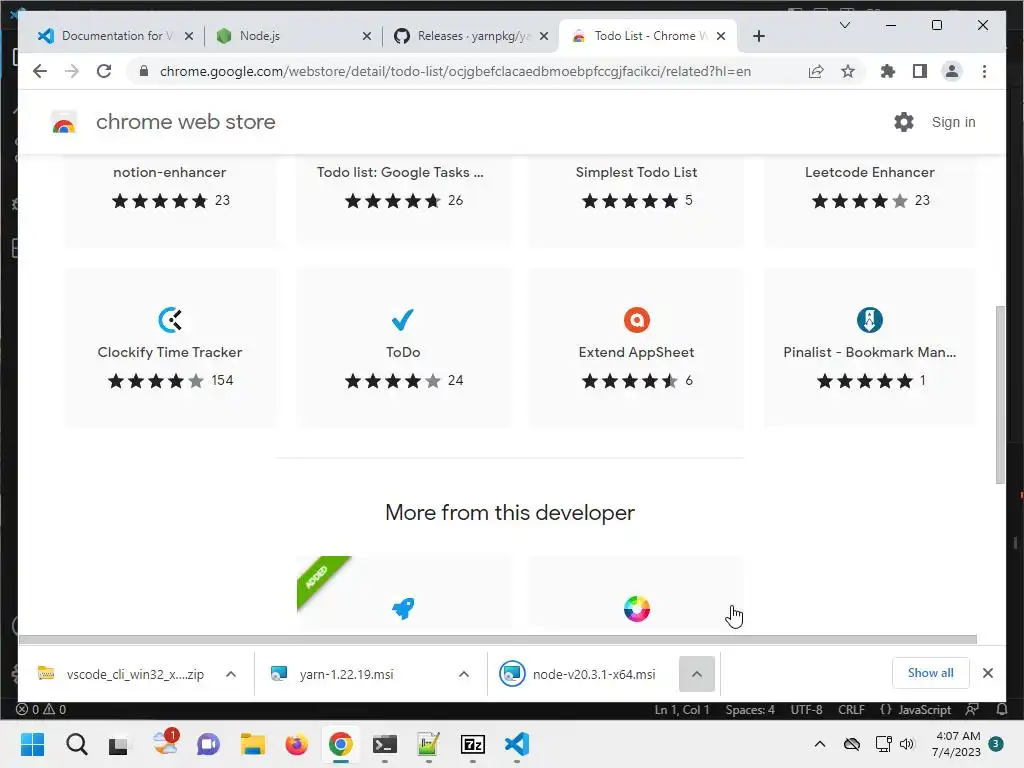
Task: Switch to Visual Studio Code in taskbar
Action: pyautogui.click(x=517, y=744)
